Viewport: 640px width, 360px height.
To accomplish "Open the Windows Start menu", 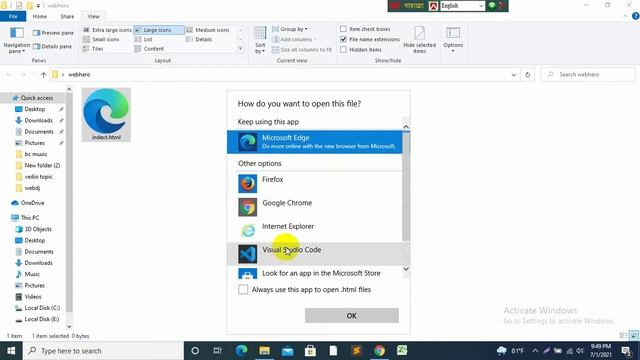I will click(x=11, y=351).
